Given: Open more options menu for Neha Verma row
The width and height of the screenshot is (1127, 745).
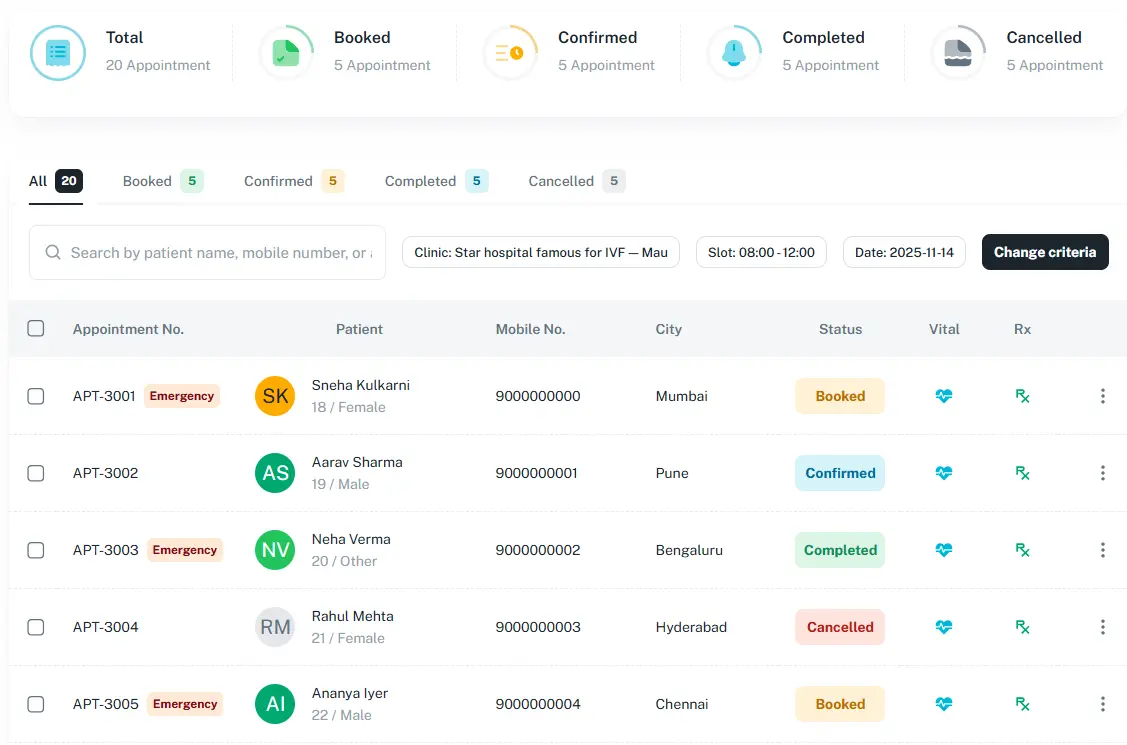Looking at the screenshot, I should (x=1103, y=550).
